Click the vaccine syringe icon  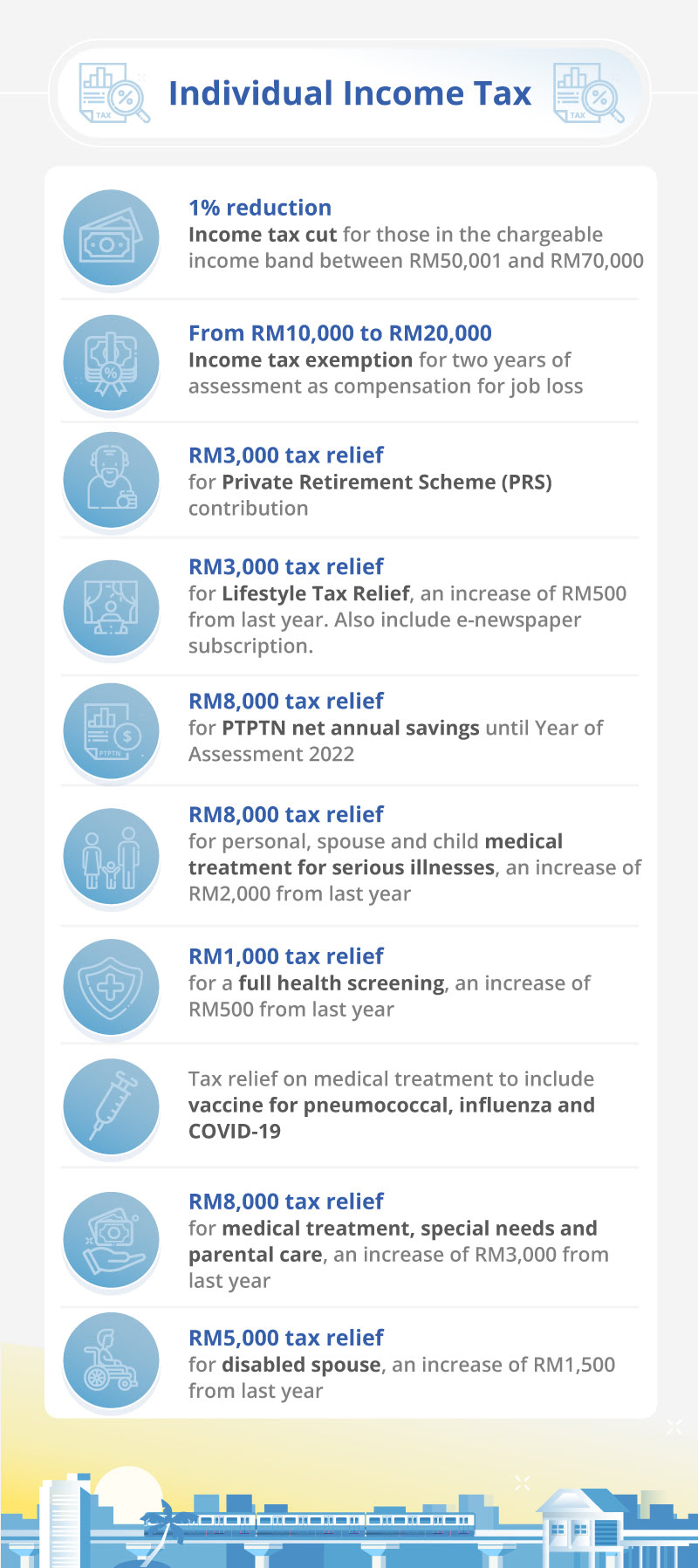(111, 1106)
